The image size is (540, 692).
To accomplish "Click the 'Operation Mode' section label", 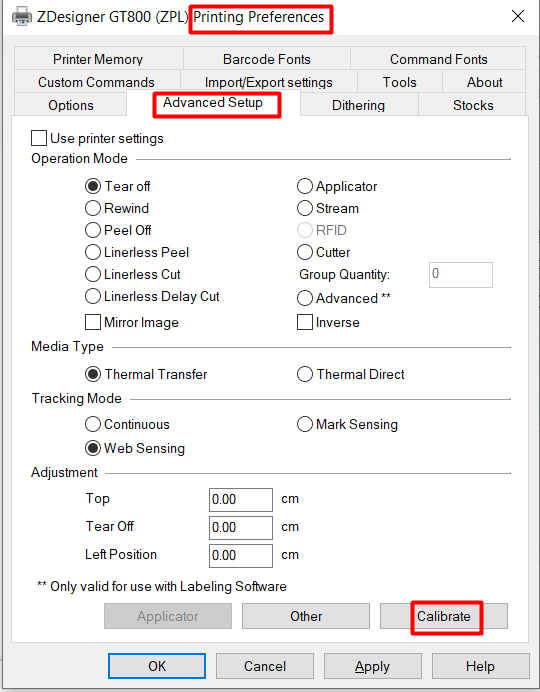I will click(x=79, y=158).
